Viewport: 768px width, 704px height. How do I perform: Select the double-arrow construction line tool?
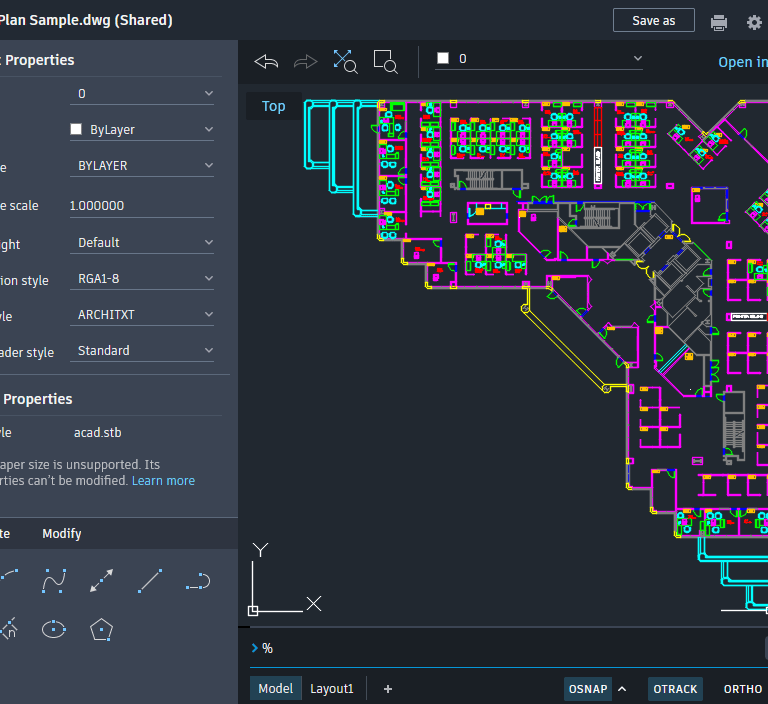(101, 581)
